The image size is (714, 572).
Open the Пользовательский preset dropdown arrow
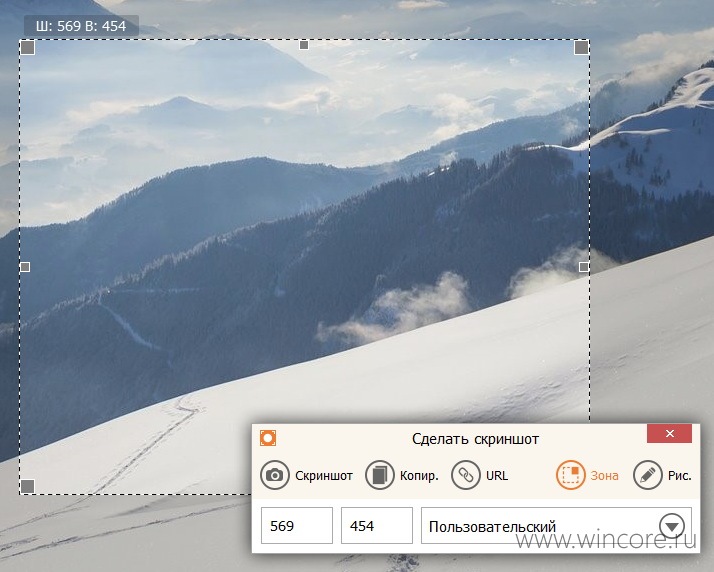click(x=672, y=526)
